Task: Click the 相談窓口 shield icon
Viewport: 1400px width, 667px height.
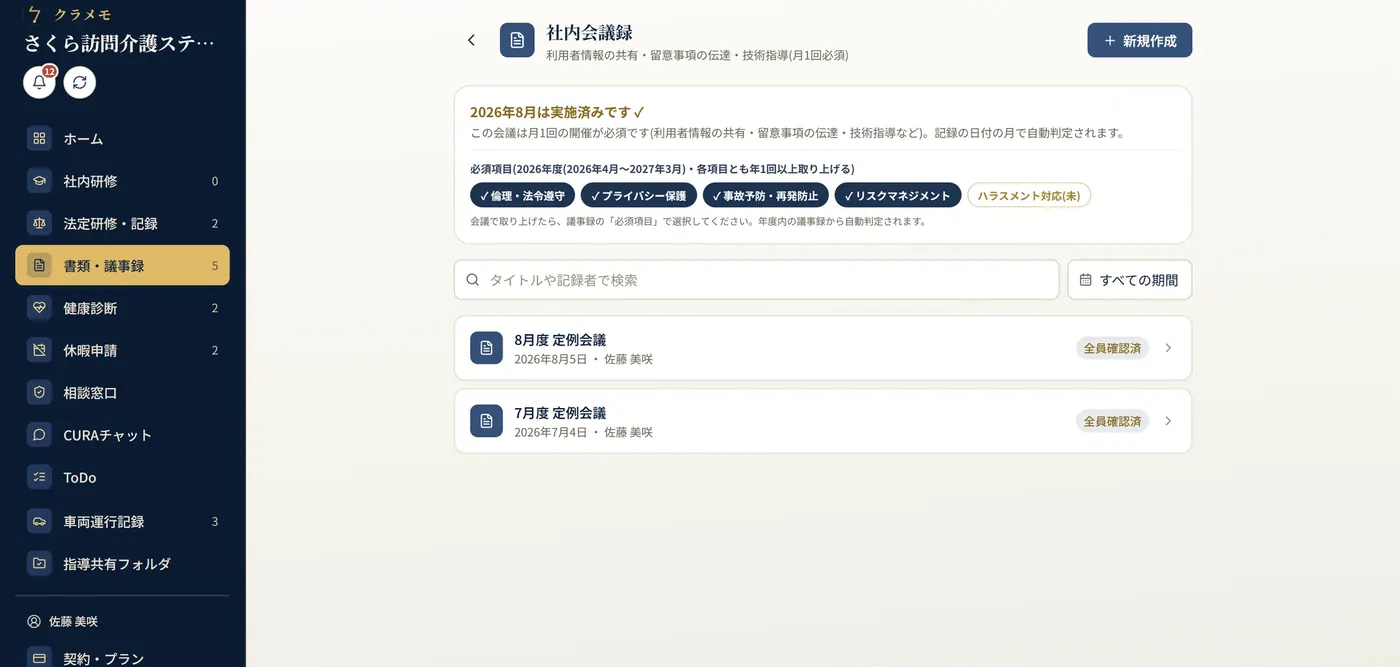Action: [x=39, y=393]
